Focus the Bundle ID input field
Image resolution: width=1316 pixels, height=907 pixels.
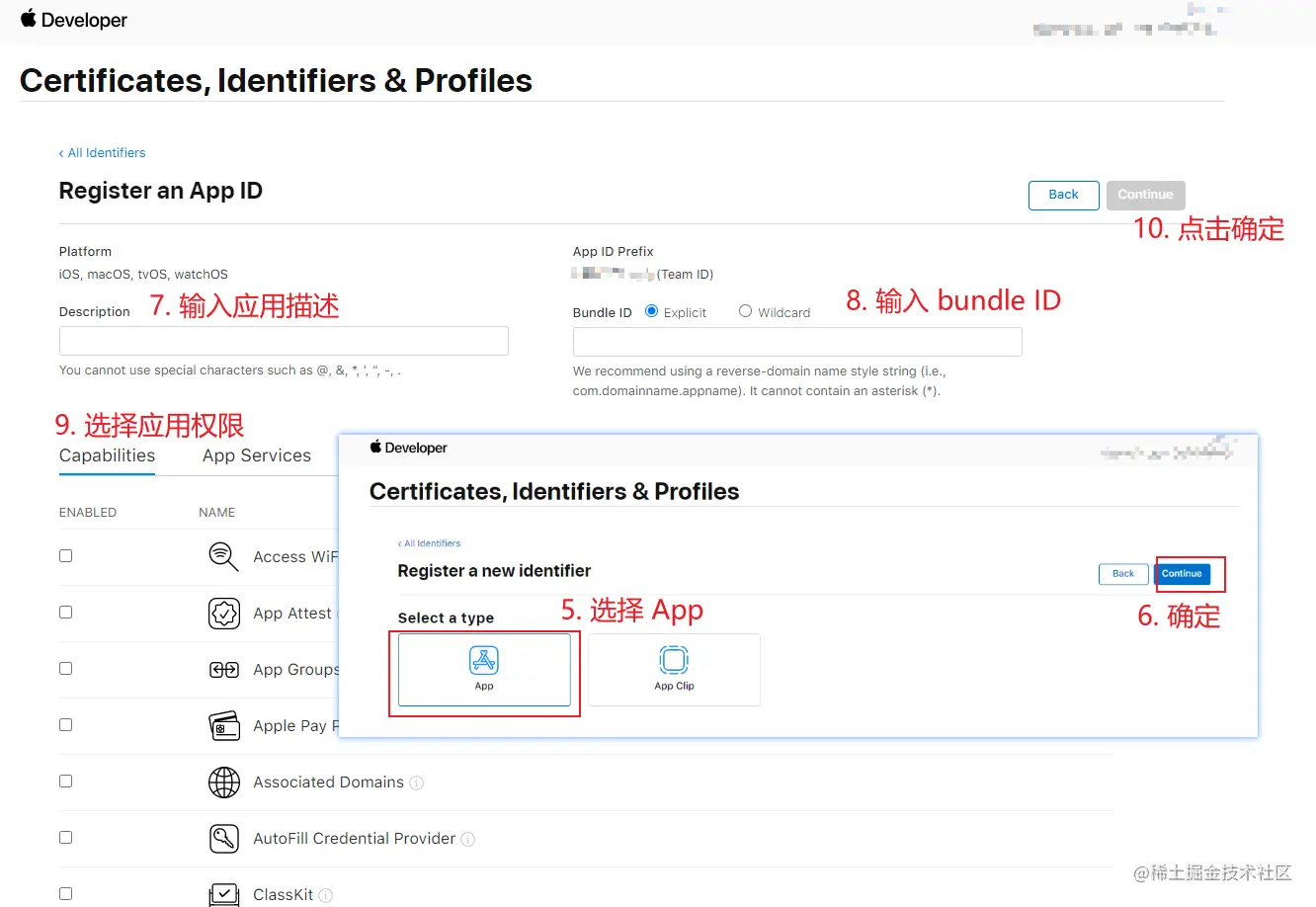point(797,342)
